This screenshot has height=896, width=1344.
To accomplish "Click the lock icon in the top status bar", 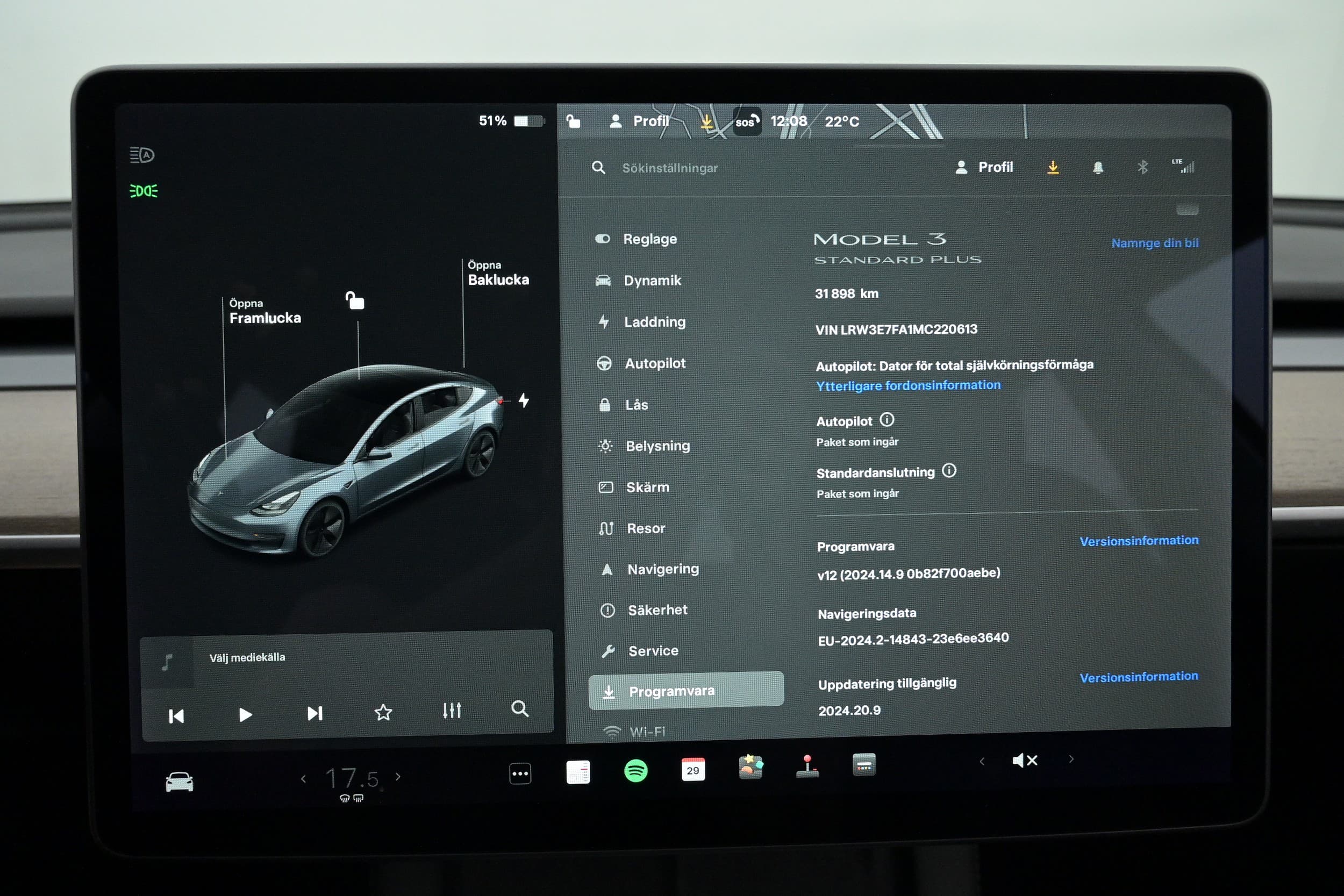I will [573, 121].
